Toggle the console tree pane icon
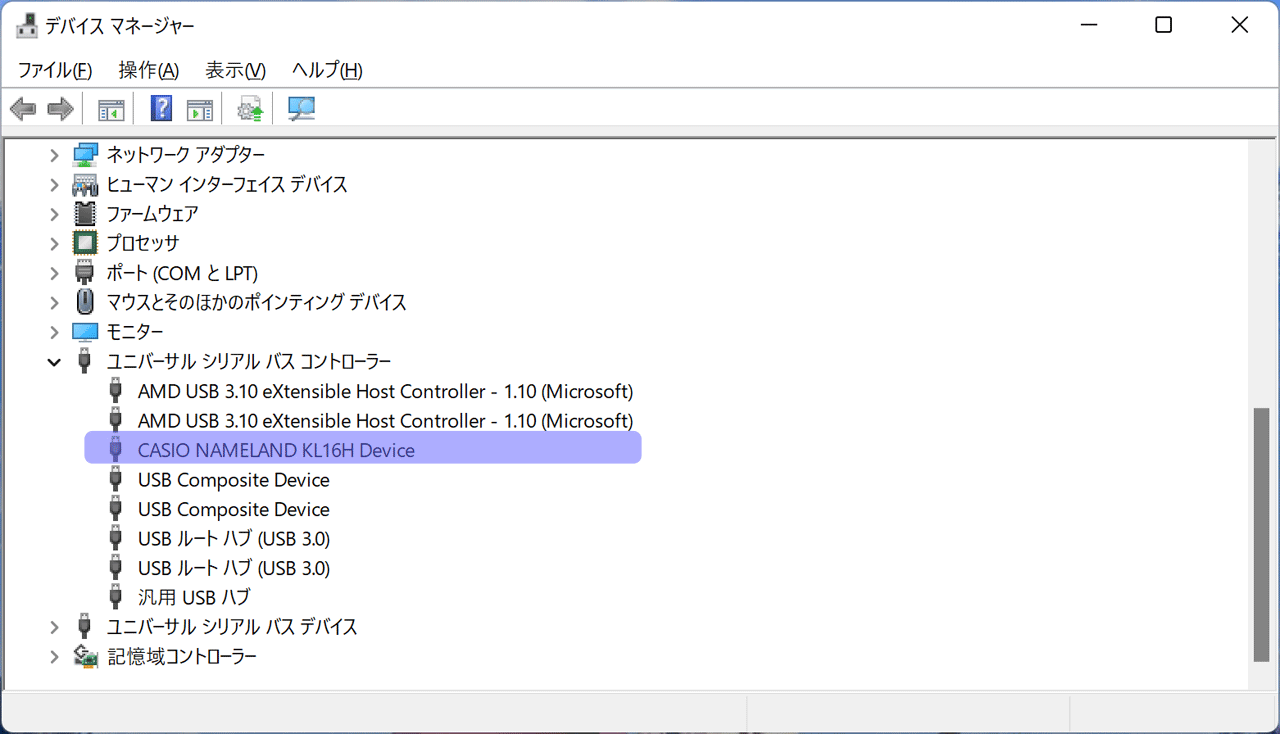Screen dimensions: 1280x734 coord(111,109)
